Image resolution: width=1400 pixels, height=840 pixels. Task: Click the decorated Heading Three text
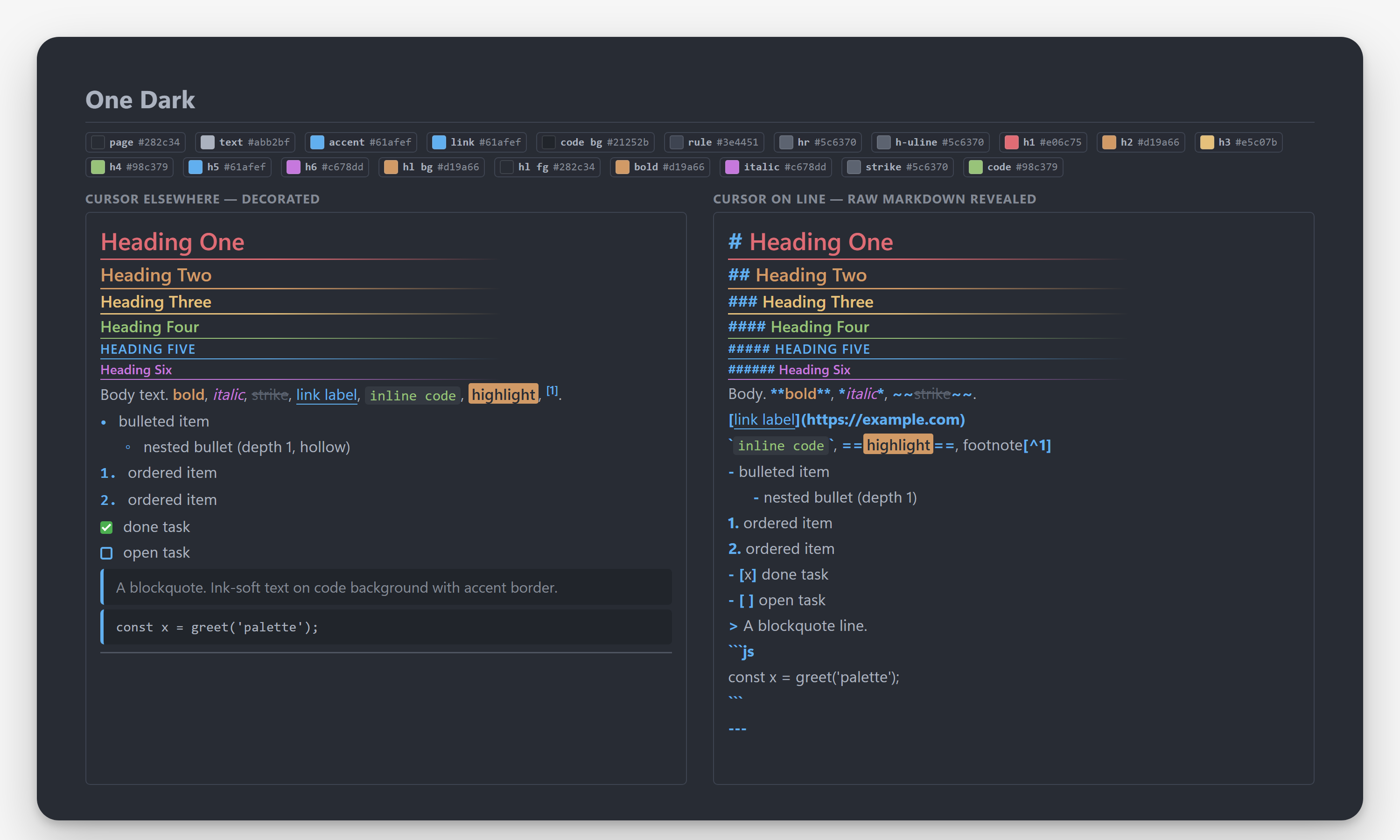coord(155,301)
